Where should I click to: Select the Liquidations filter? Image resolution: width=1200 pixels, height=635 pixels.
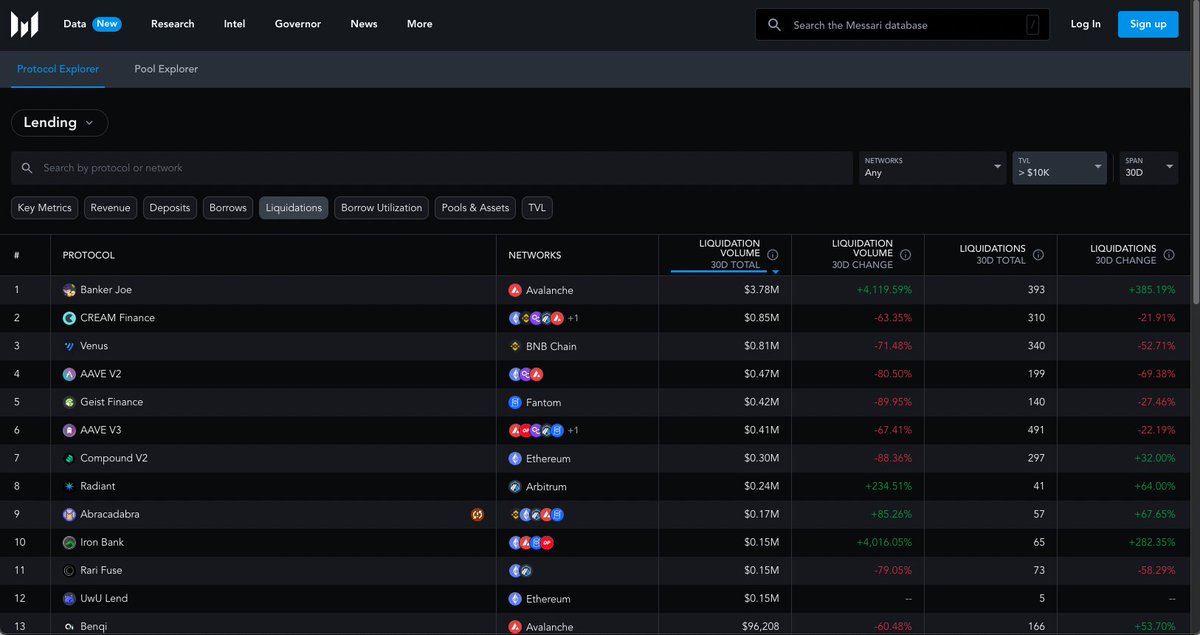[x=294, y=208]
